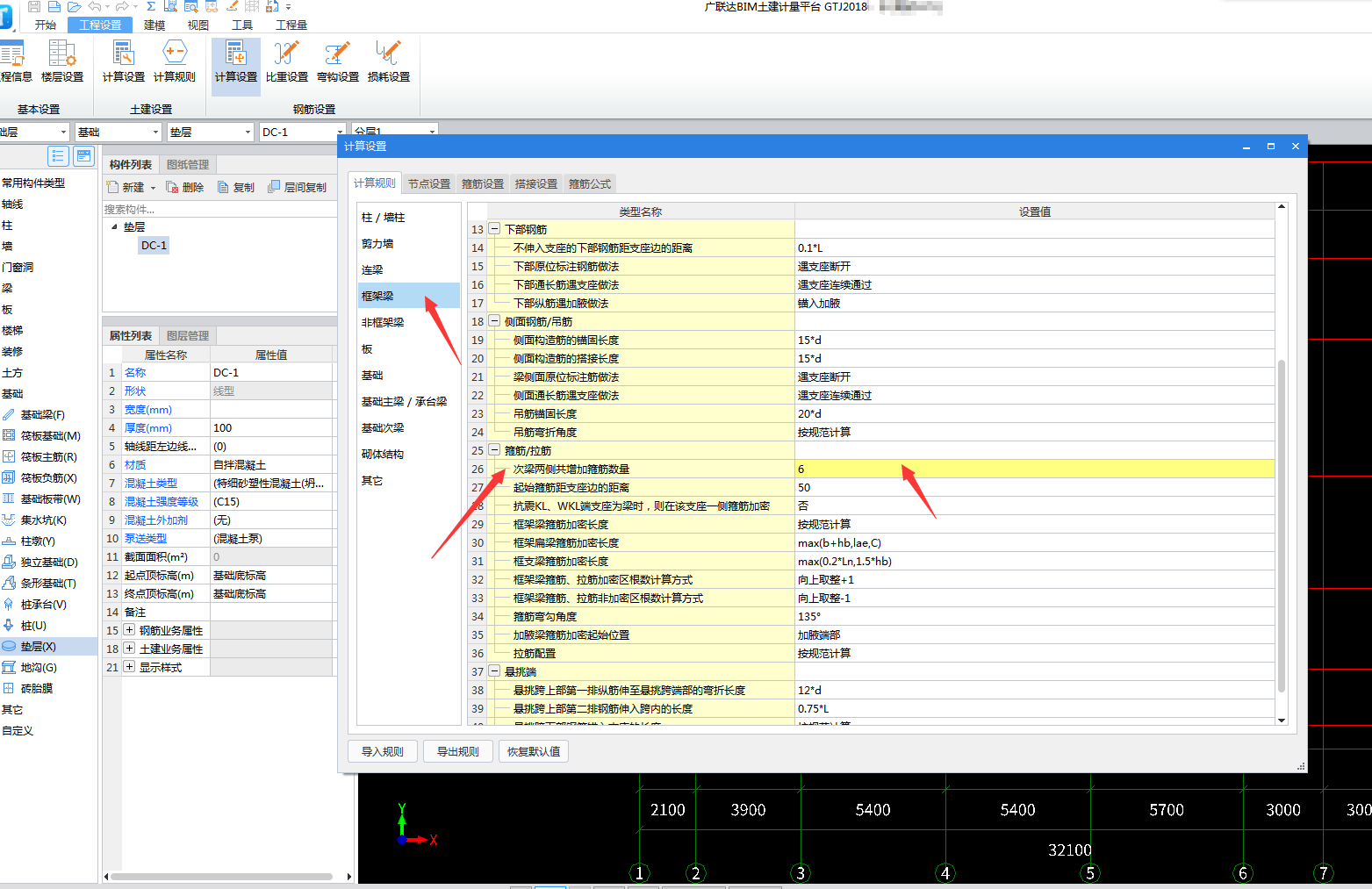1372x889 pixels.
Task: Select 集水坑(K) item
Action: coord(43,520)
